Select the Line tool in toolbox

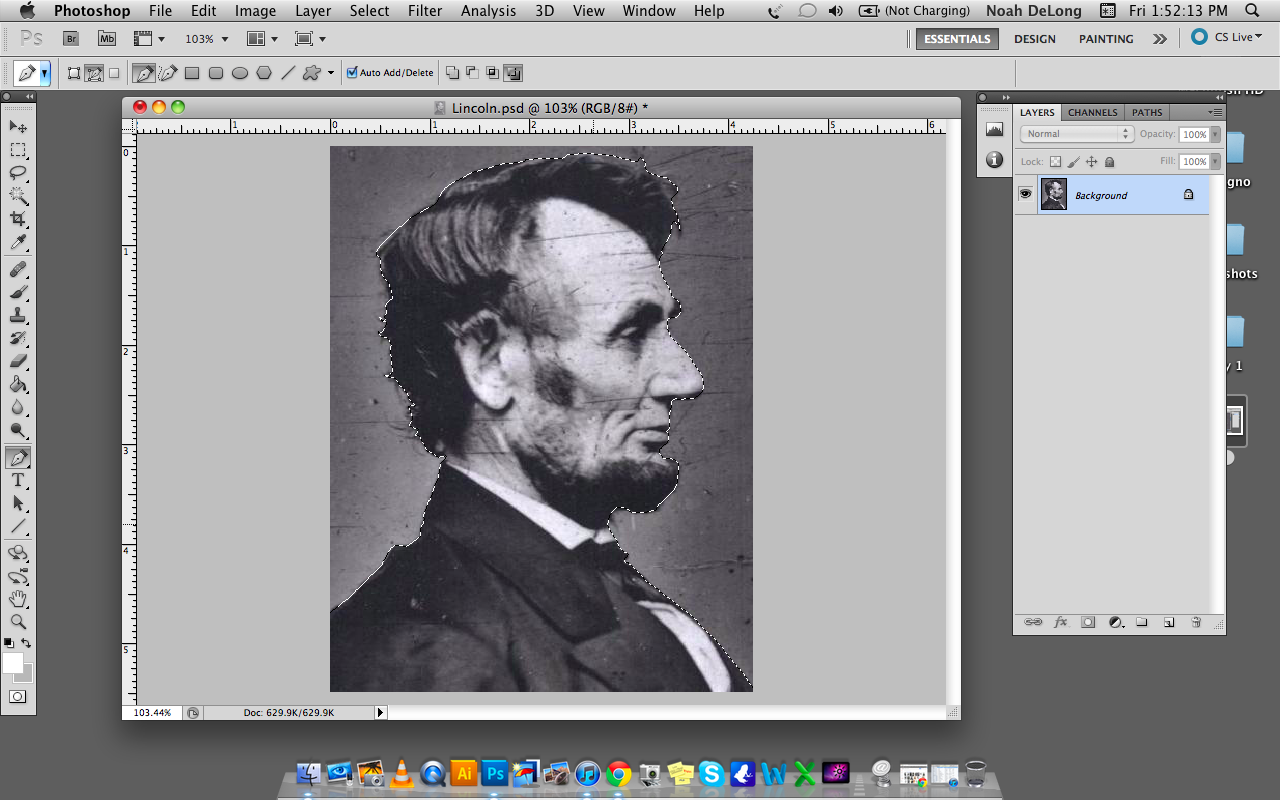coord(18,527)
